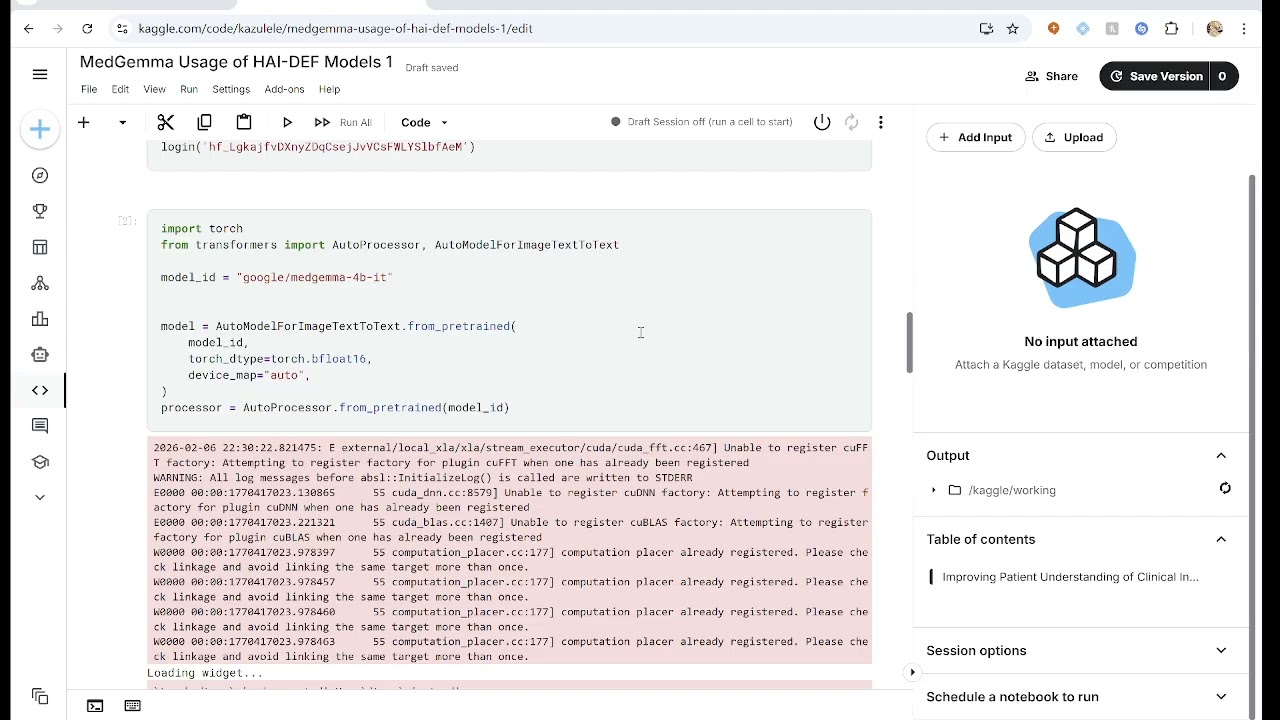Open the browser profile avatar

[1215, 29]
